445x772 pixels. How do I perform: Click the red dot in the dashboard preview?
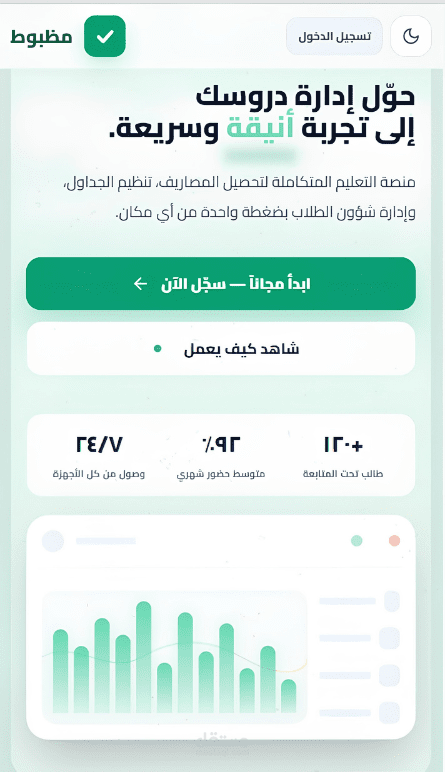tap(394, 541)
